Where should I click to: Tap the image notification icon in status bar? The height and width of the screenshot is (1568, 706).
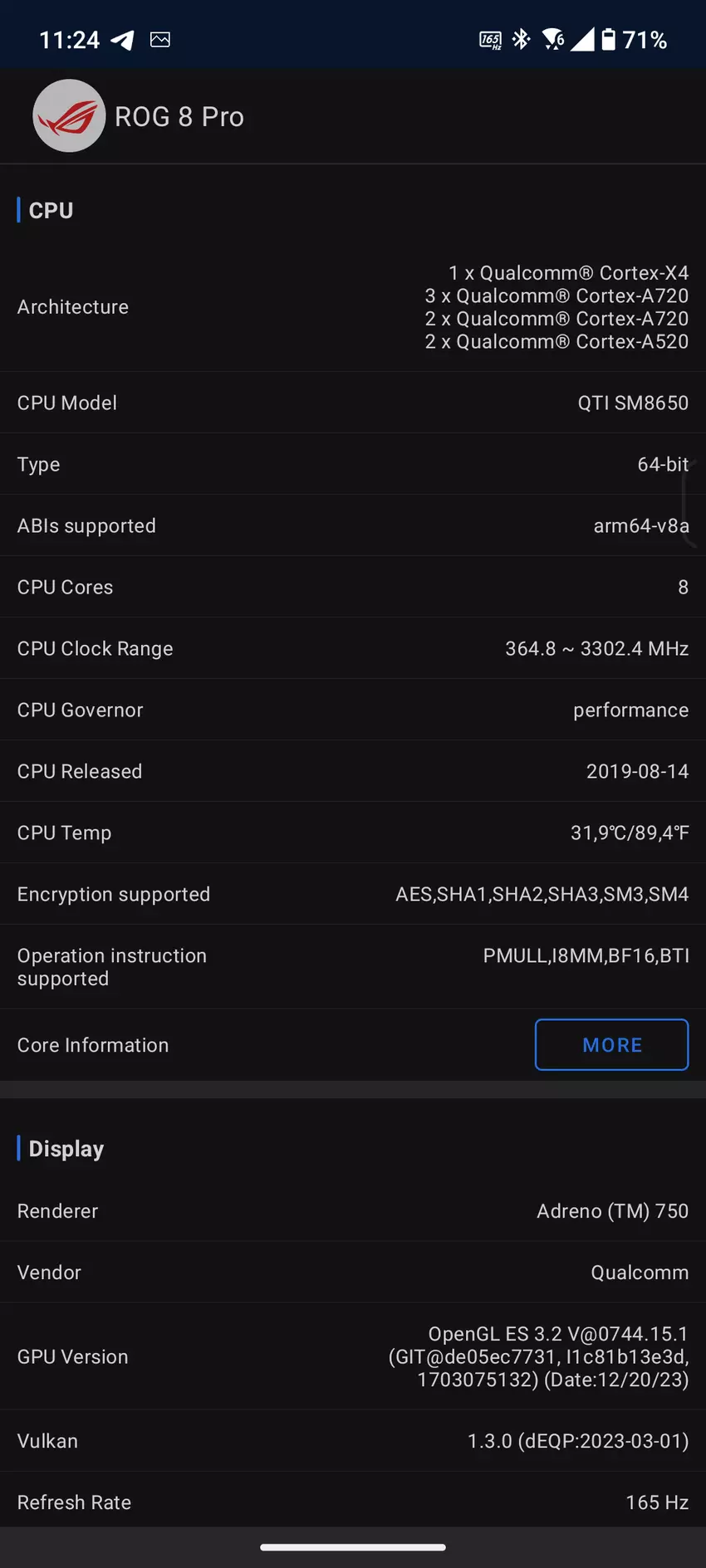(x=160, y=40)
